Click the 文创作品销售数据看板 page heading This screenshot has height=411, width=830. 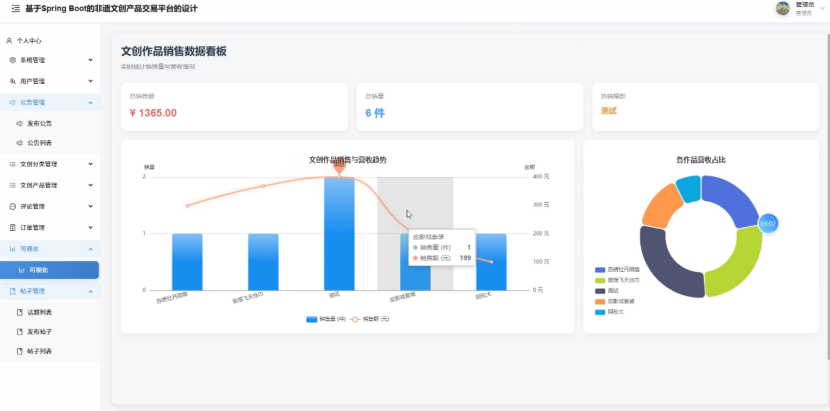174,51
